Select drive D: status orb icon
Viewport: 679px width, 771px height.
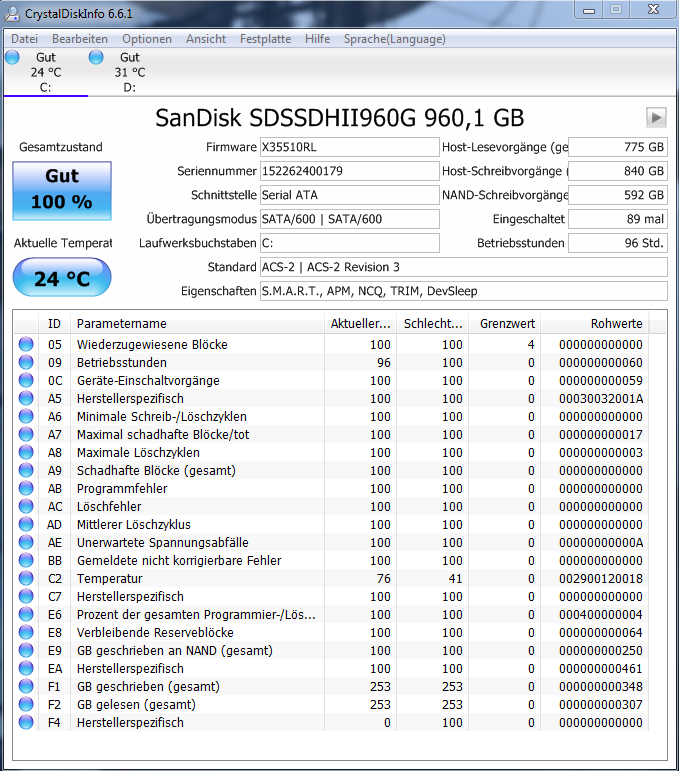96,57
